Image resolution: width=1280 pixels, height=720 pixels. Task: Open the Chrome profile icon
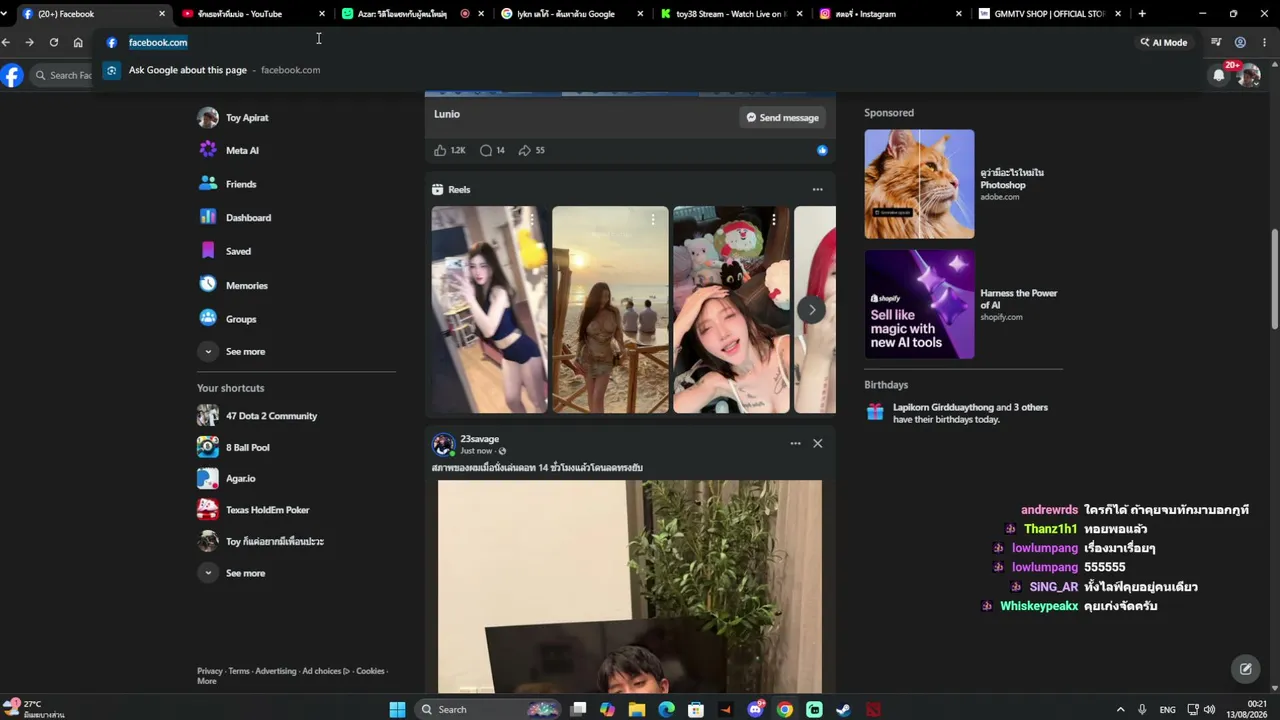tap(1240, 42)
